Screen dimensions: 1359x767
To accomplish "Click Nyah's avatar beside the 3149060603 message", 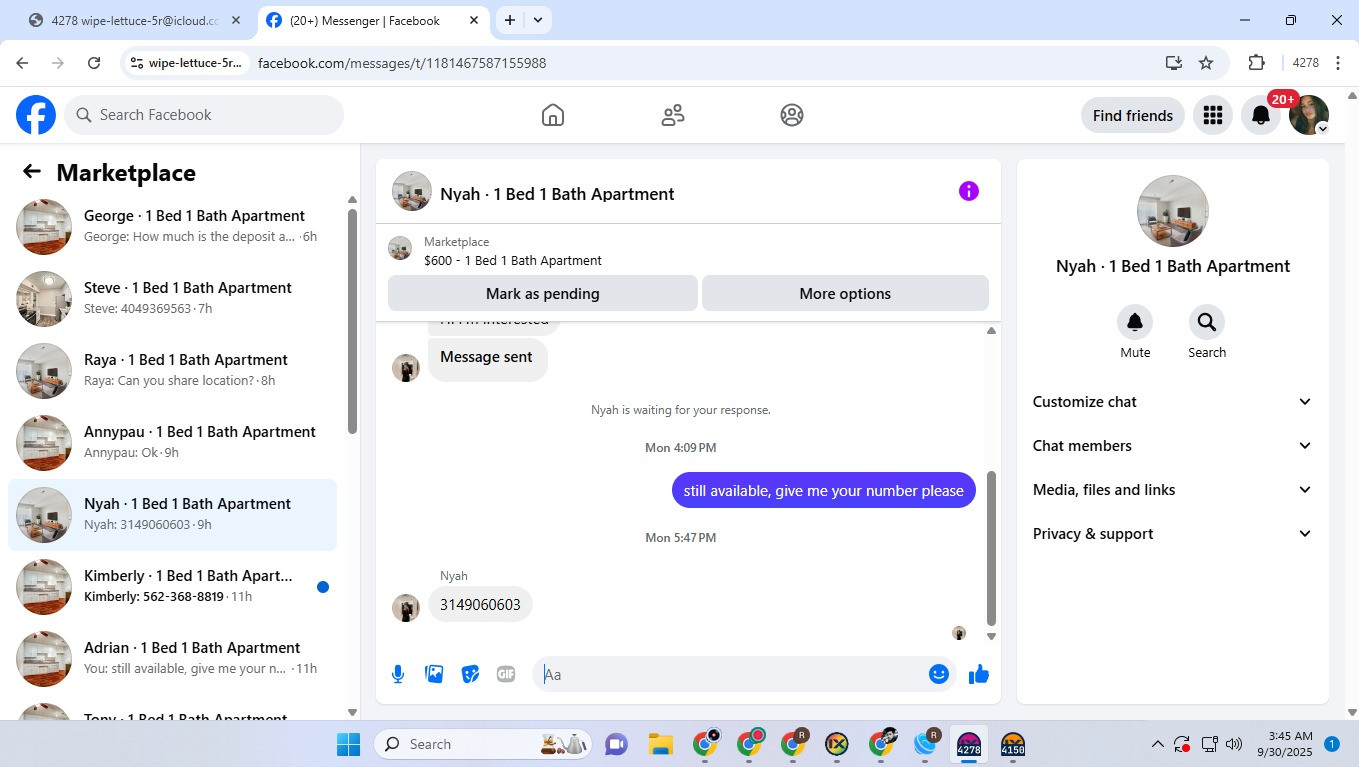I will [x=406, y=608].
